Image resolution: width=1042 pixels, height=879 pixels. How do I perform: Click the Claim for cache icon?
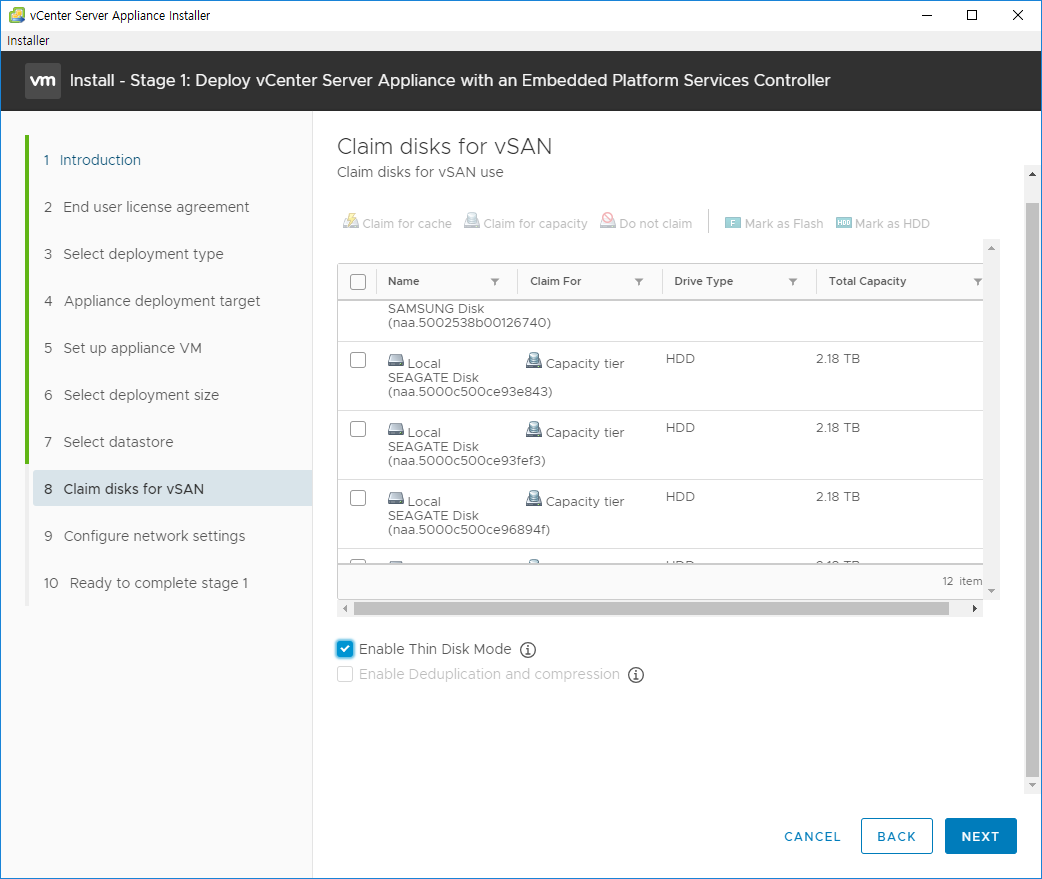tap(350, 221)
